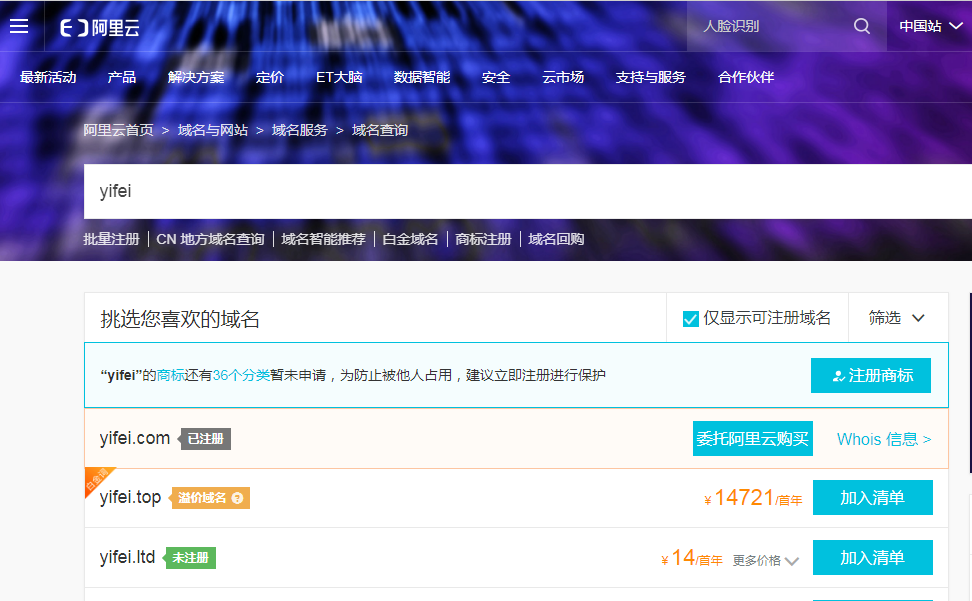Open Whois 信息 for yifei.com
This screenshot has height=601, width=972.
click(884, 439)
